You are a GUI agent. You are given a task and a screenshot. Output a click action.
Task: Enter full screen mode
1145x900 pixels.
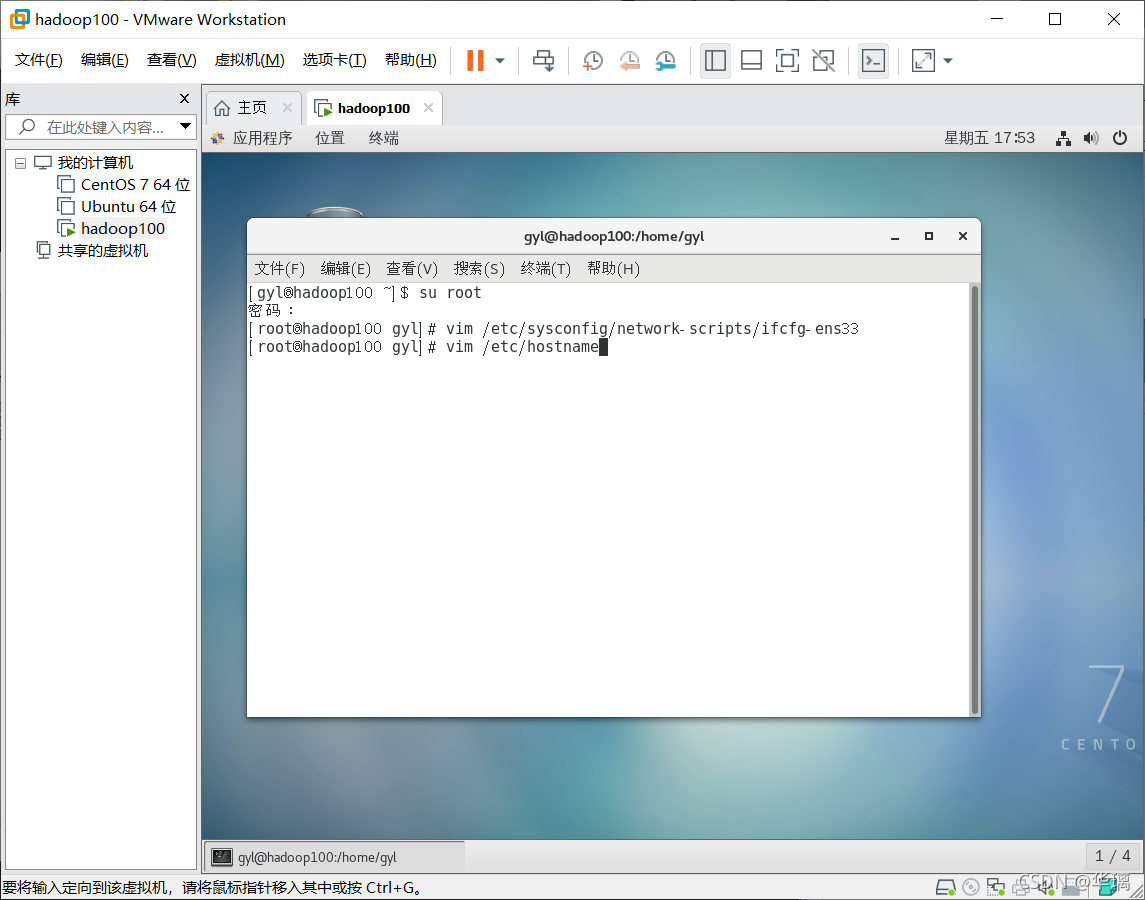click(x=787, y=61)
